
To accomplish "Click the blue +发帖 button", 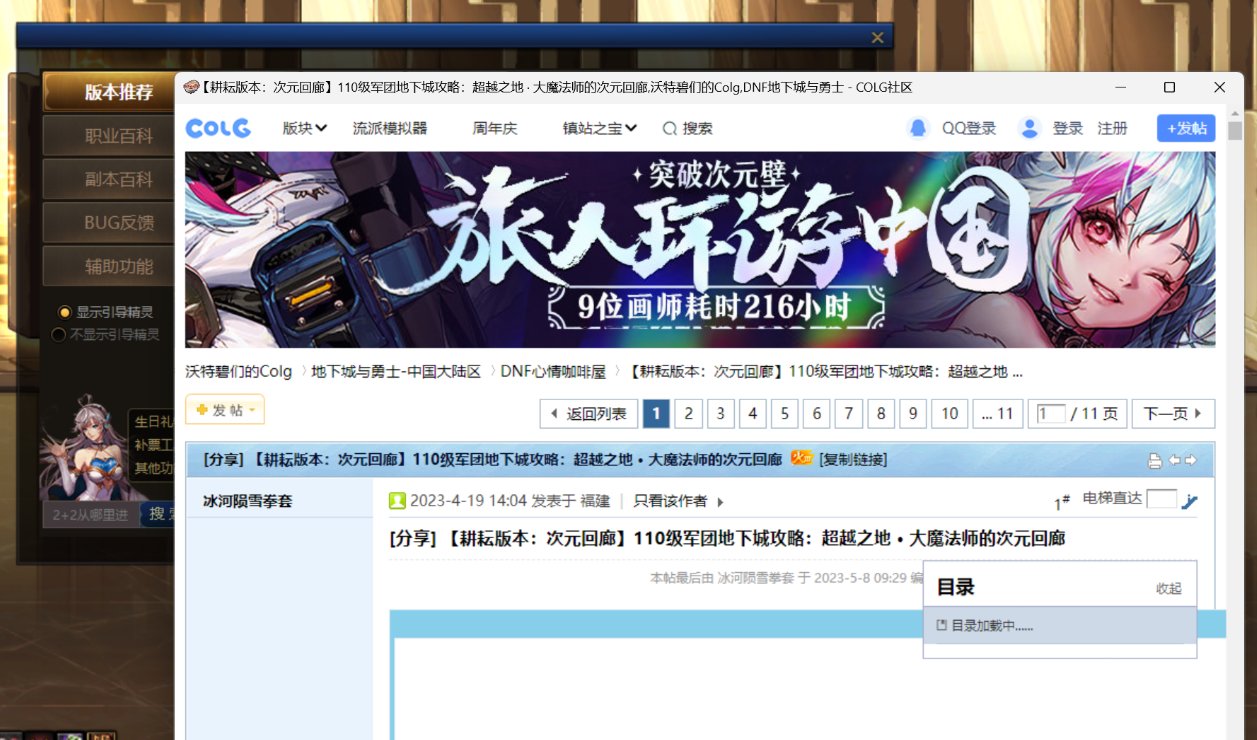I will coord(1186,128).
